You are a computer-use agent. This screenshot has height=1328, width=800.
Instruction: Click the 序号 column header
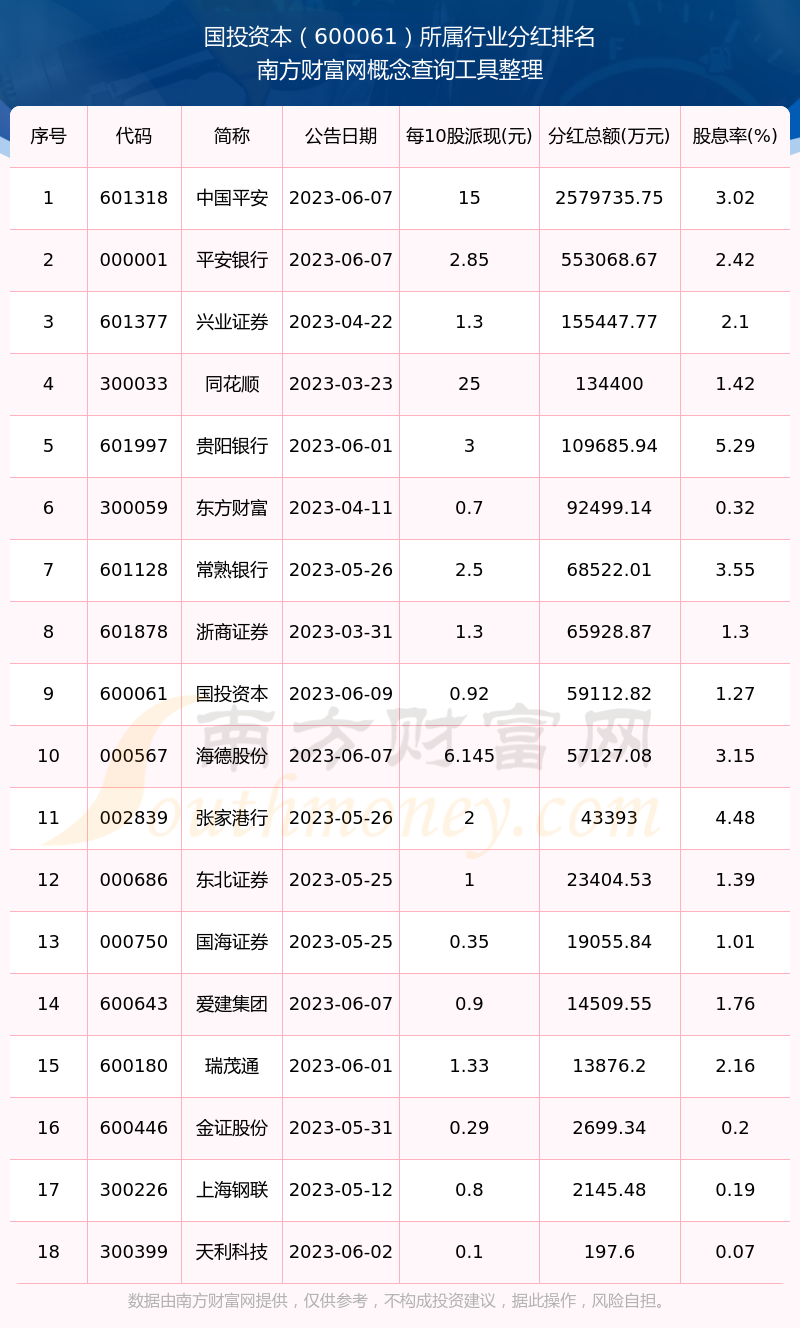(x=48, y=136)
